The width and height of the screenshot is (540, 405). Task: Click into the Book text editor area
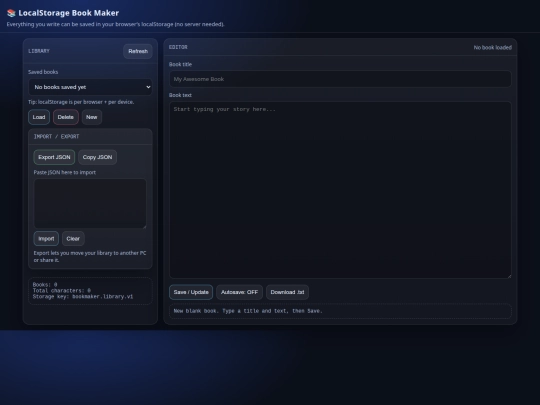click(x=340, y=190)
